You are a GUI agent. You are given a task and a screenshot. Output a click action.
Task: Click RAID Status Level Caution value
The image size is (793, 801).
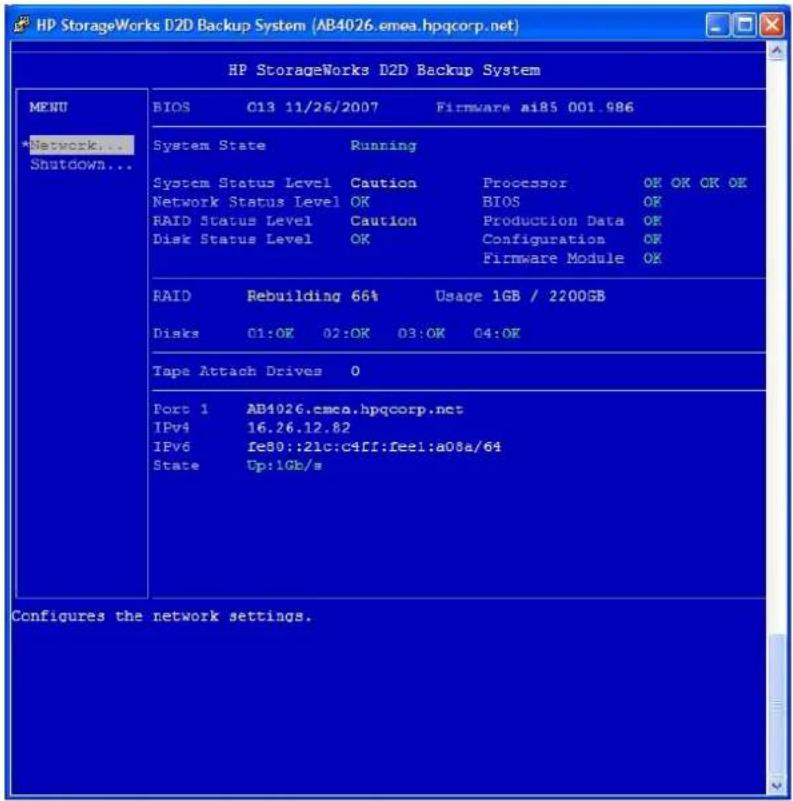click(x=383, y=221)
